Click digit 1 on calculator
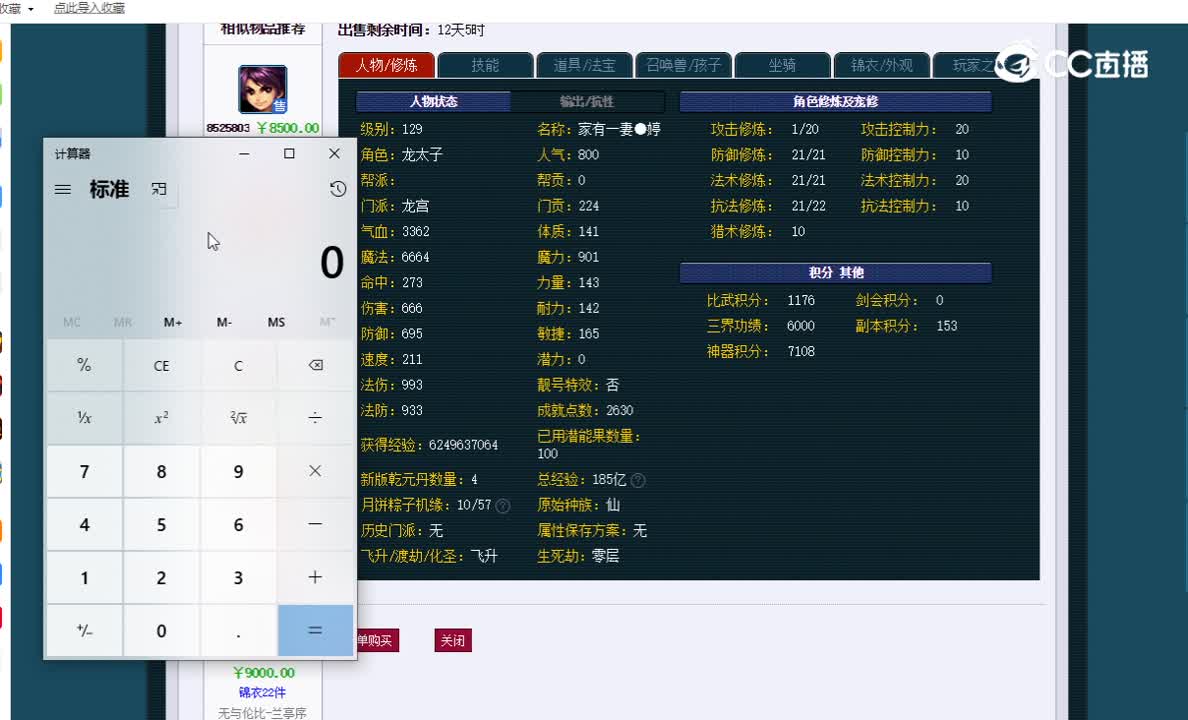The width and height of the screenshot is (1188, 720). coord(84,578)
